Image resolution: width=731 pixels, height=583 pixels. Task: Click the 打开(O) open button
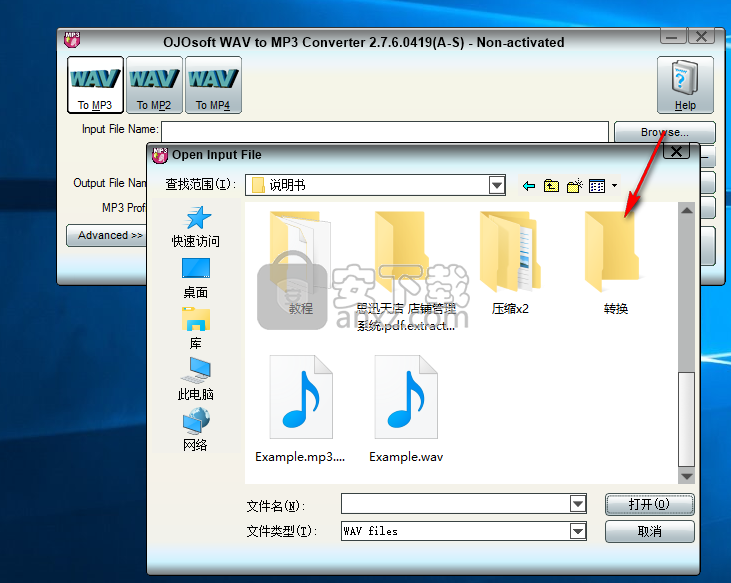(649, 504)
